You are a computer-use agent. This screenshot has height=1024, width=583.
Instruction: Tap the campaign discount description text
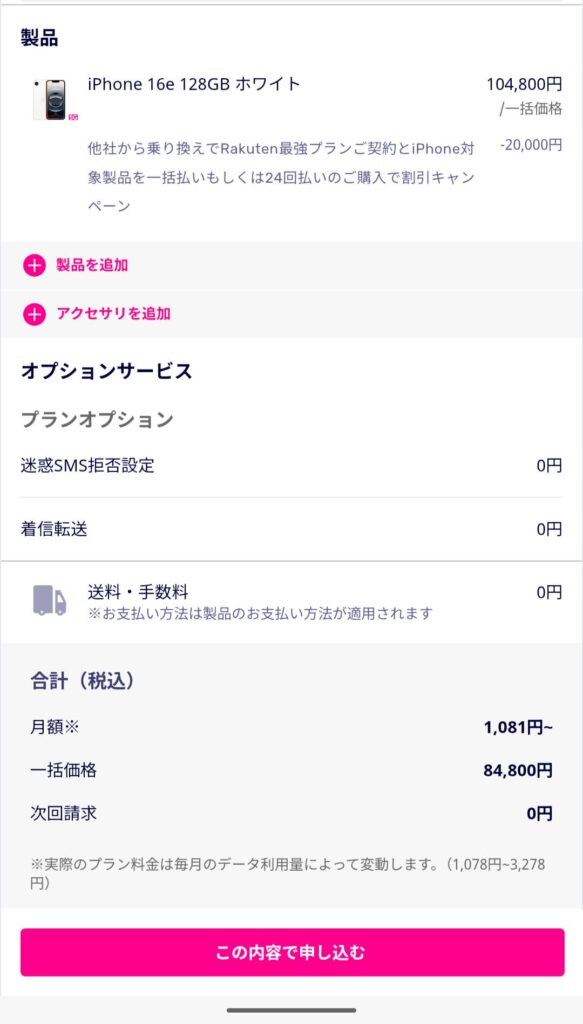point(281,177)
